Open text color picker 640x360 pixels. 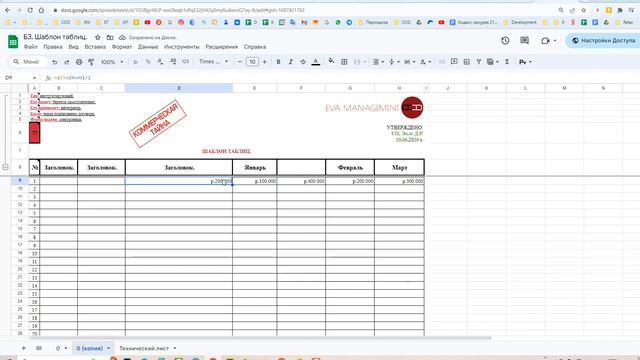(x=316, y=62)
